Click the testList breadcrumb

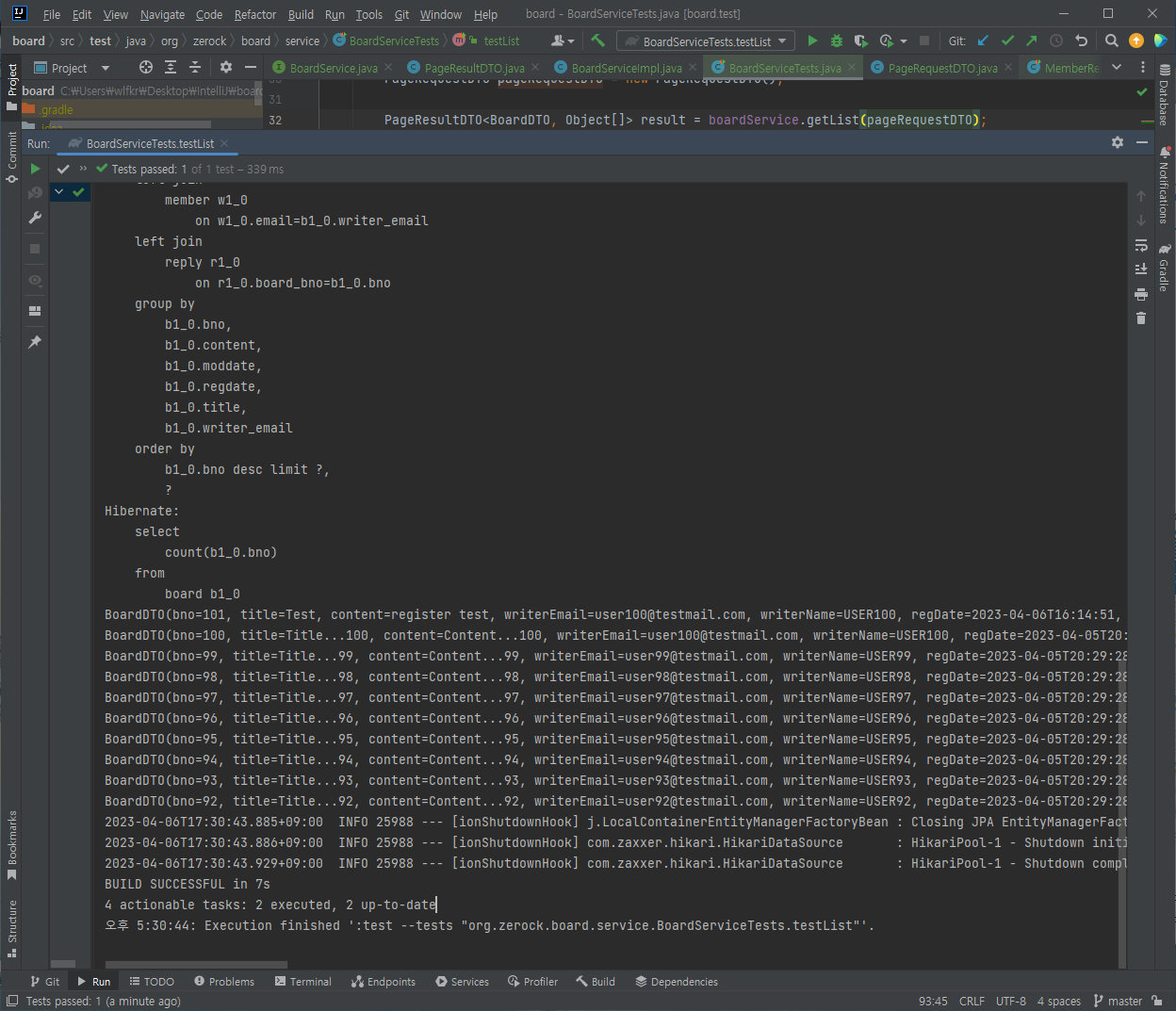pos(501,41)
